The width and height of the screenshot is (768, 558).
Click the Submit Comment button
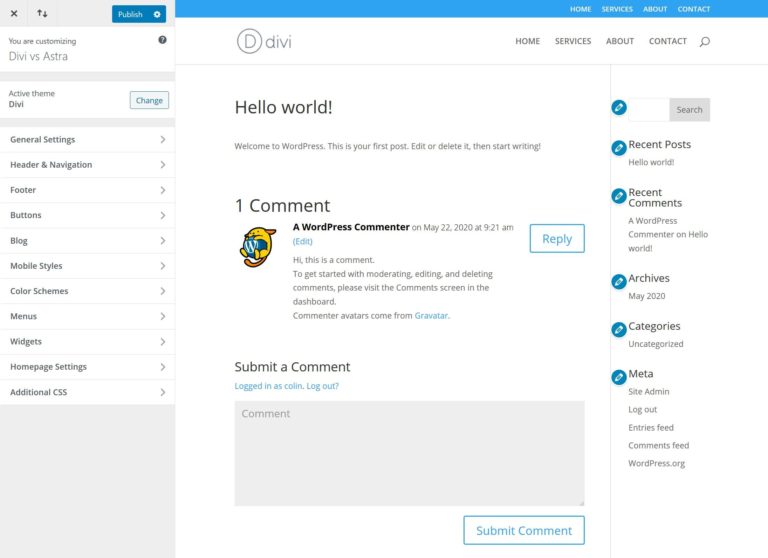524,530
